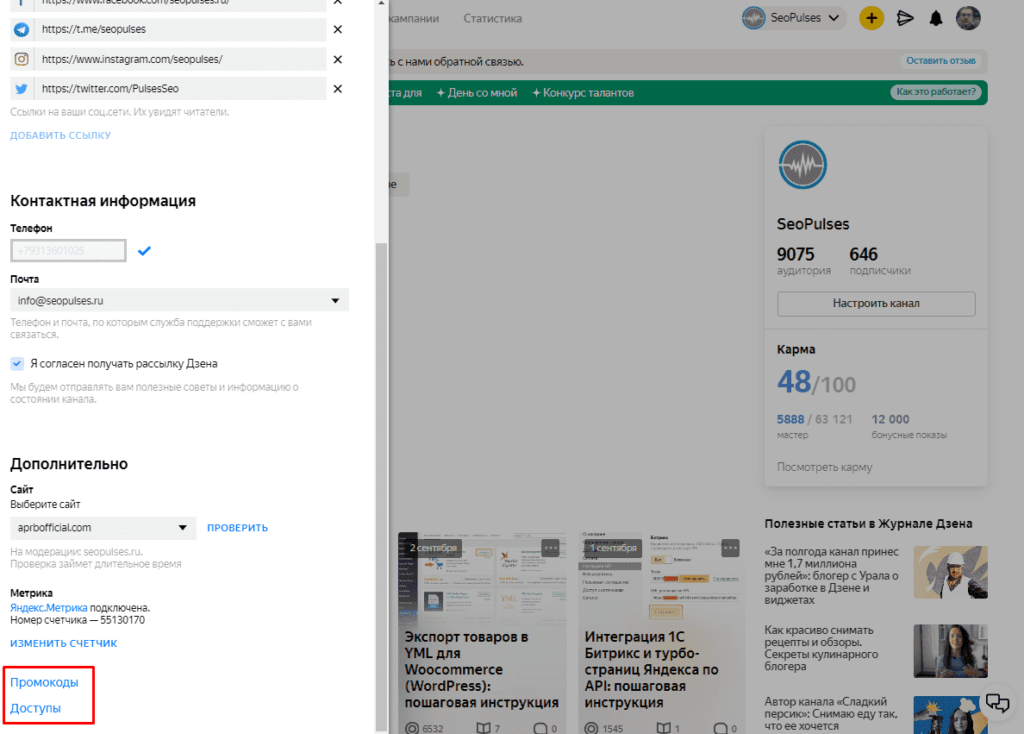1024x734 pixels.
Task: Click views icon showing 1545
Action: tap(591, 728)
